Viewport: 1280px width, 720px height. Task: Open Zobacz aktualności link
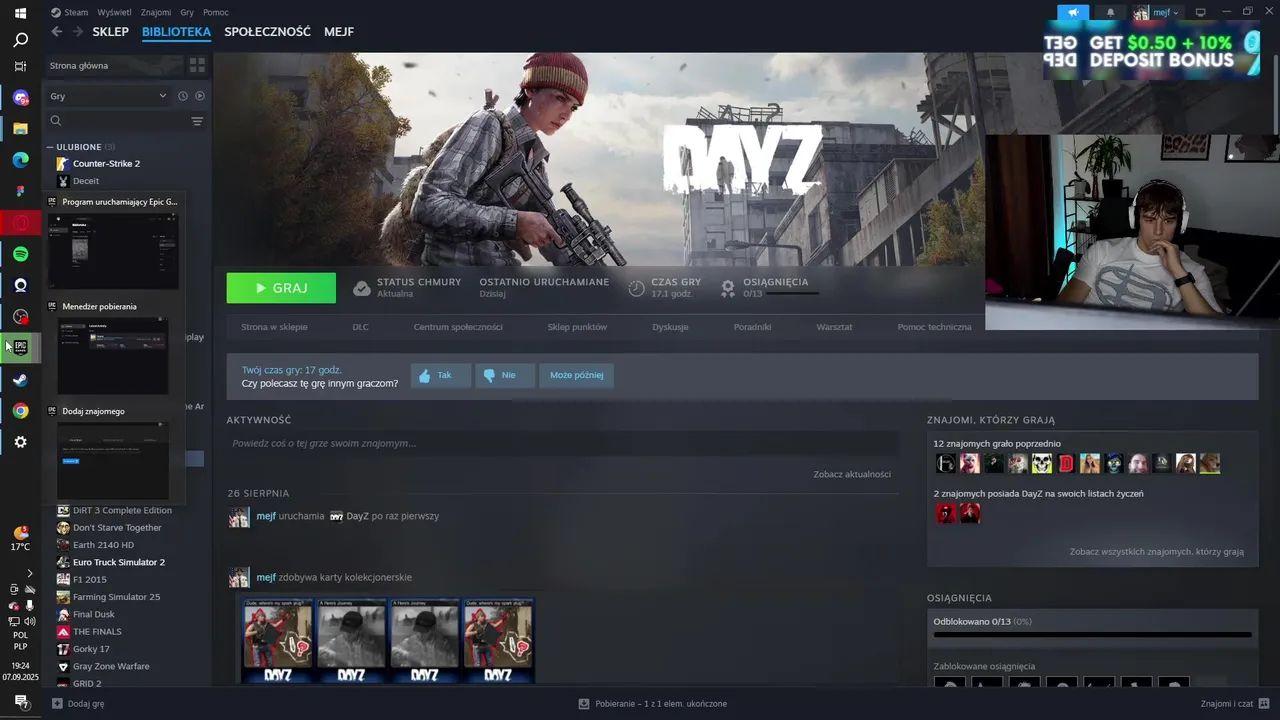coord(852,474)
